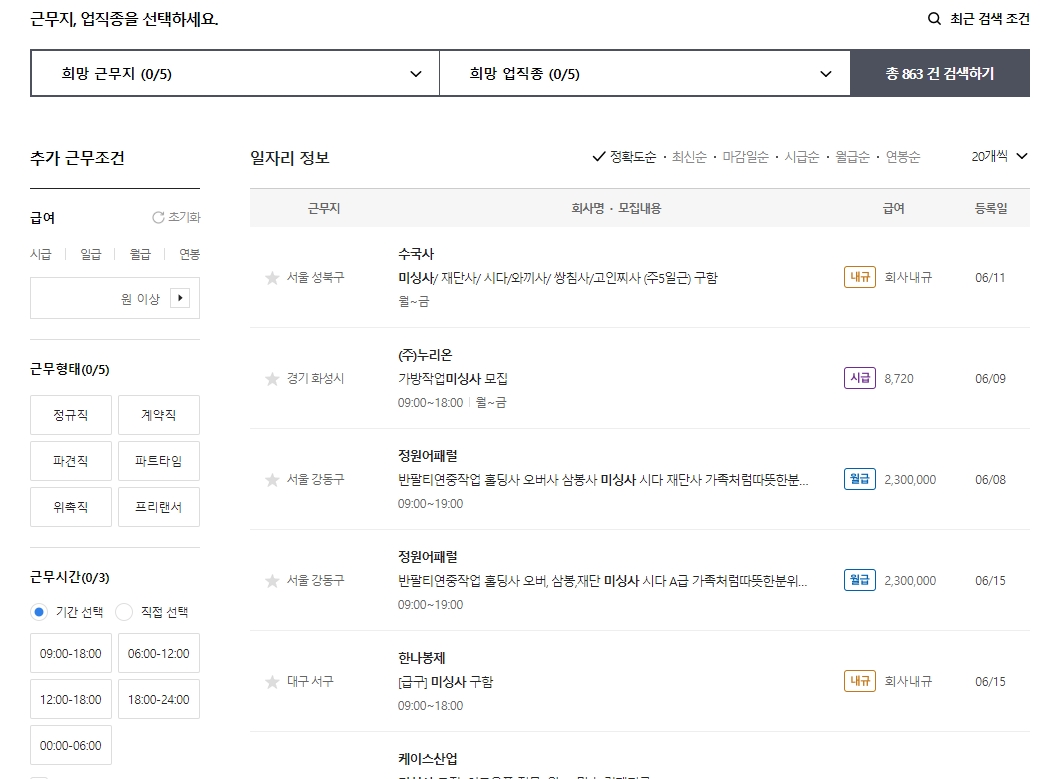Screen dimensions: 1047x779
Task: Reset salary filter with 초기화 icon
Action: coord(157,216)
